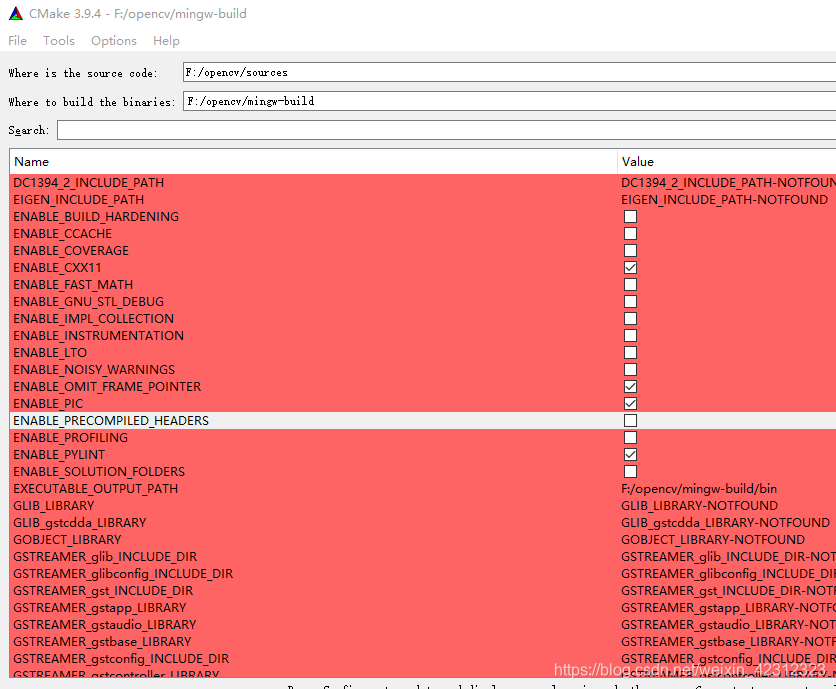Click the GLIB_gstcdda_LIBRARY-NOTFOUND value

[x=726, y=523]
